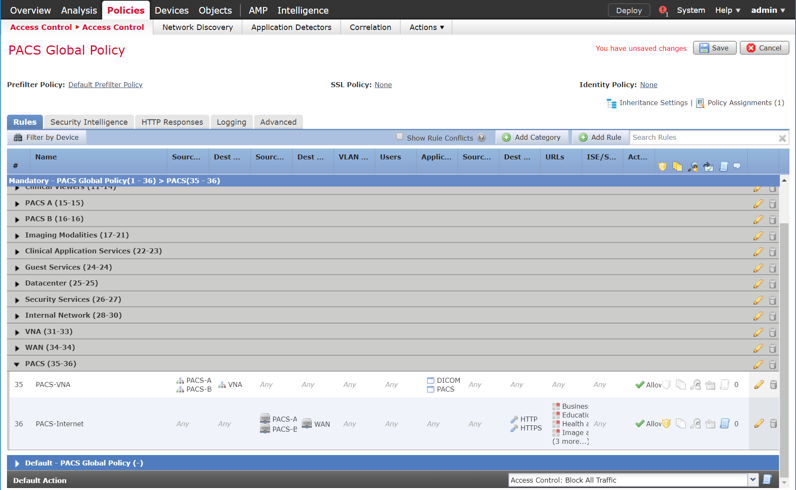Enable the Show Rule Conflicts checkbox
Viewport: 796px width, 490px height.
point(400,137)
